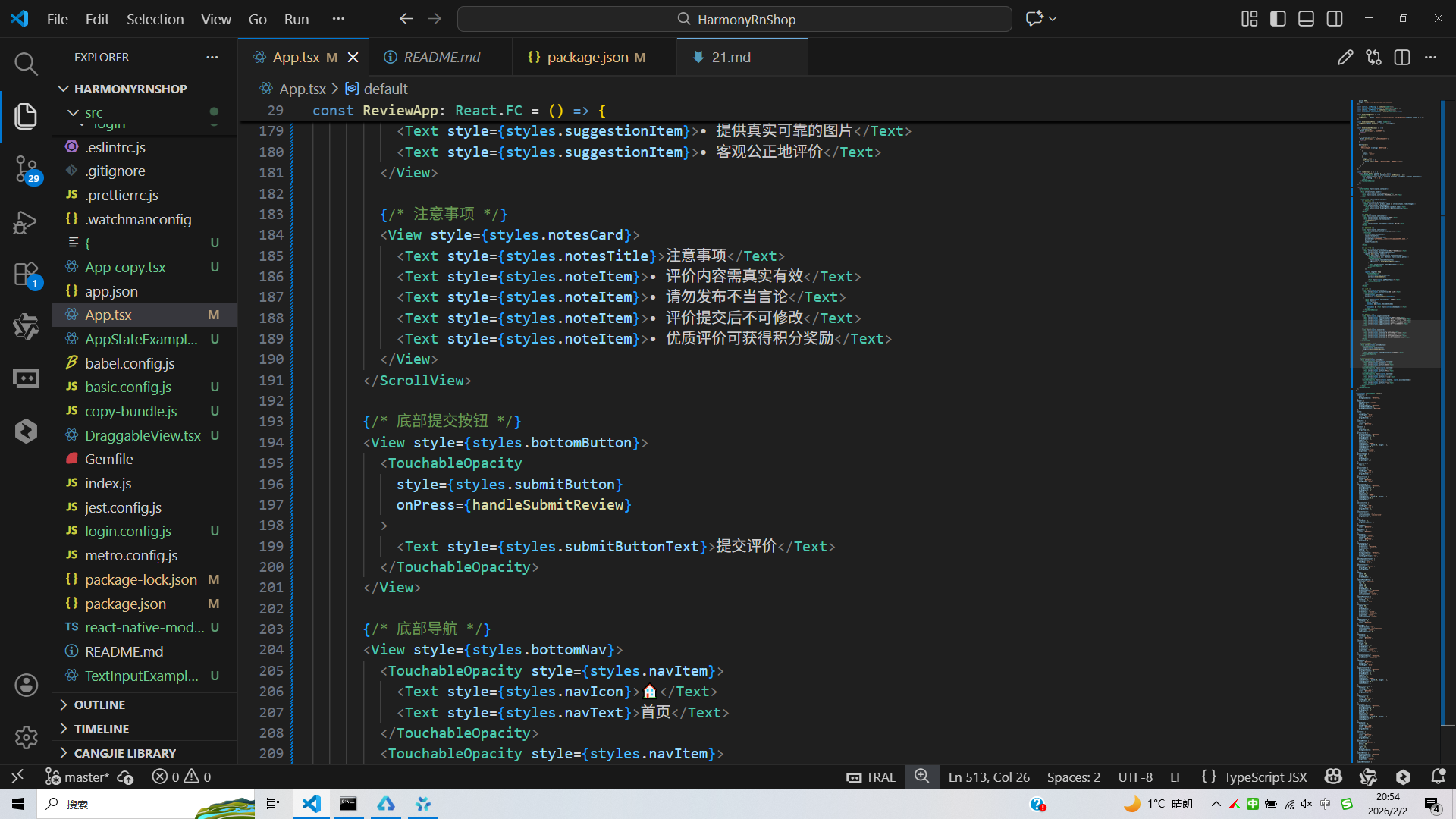Image resolution: width=1456 pixels, height=819 pixels.
Task: Open the Selection menu
Action: click(x=155, y=19)
